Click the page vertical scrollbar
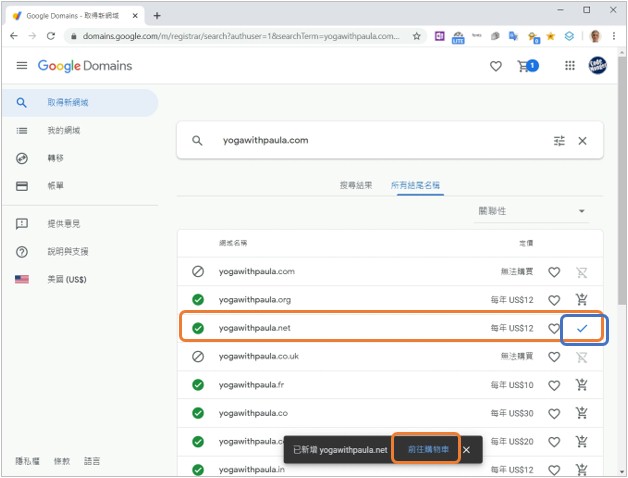Viewport: 628px width, 478px height. pos(622,180)
